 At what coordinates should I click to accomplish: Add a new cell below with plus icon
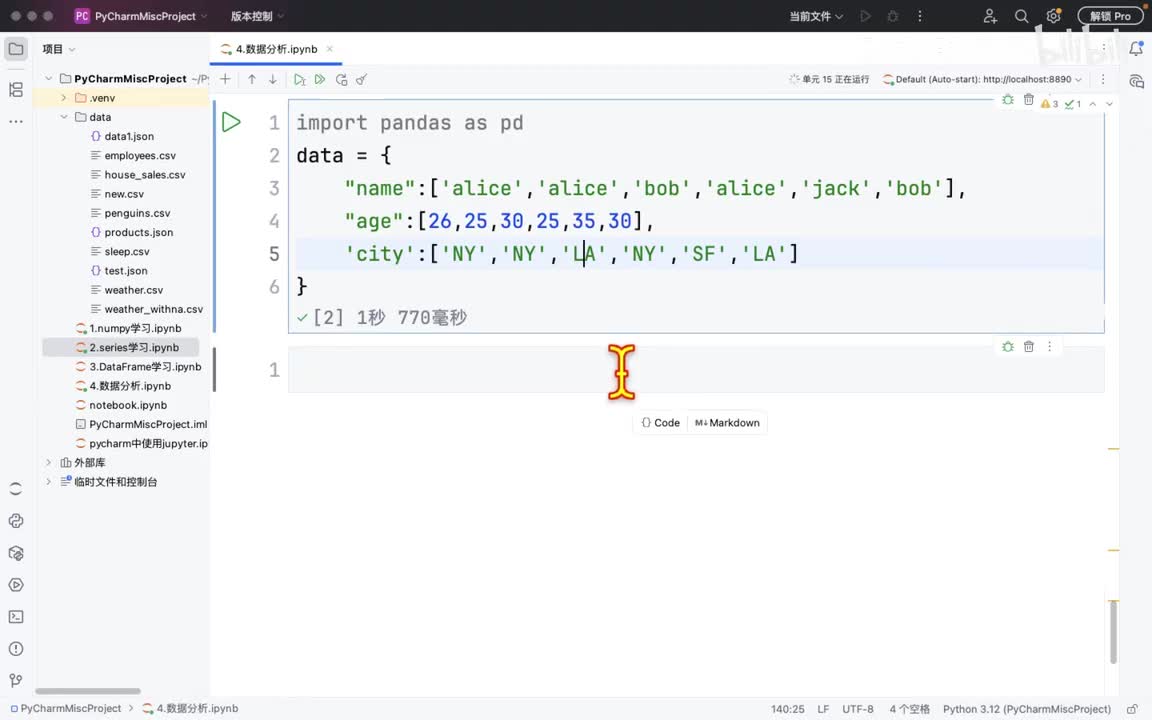[x=226, y=79]
